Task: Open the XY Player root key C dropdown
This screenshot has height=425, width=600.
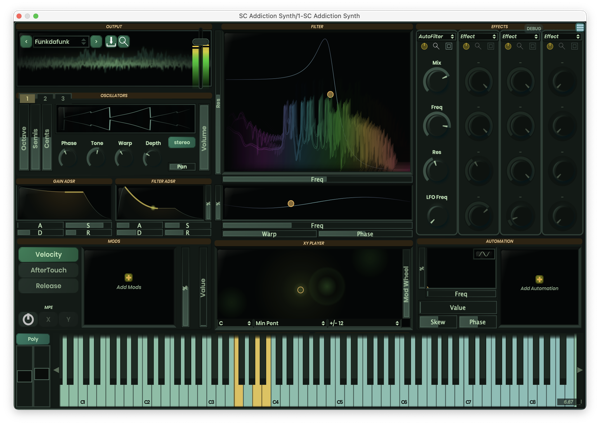Action: (x=235, y=323)
